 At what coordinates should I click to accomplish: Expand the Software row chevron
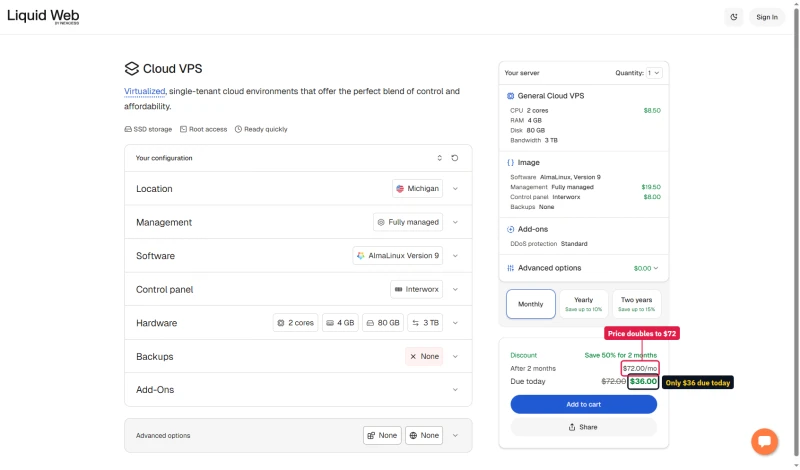(455, 256)
